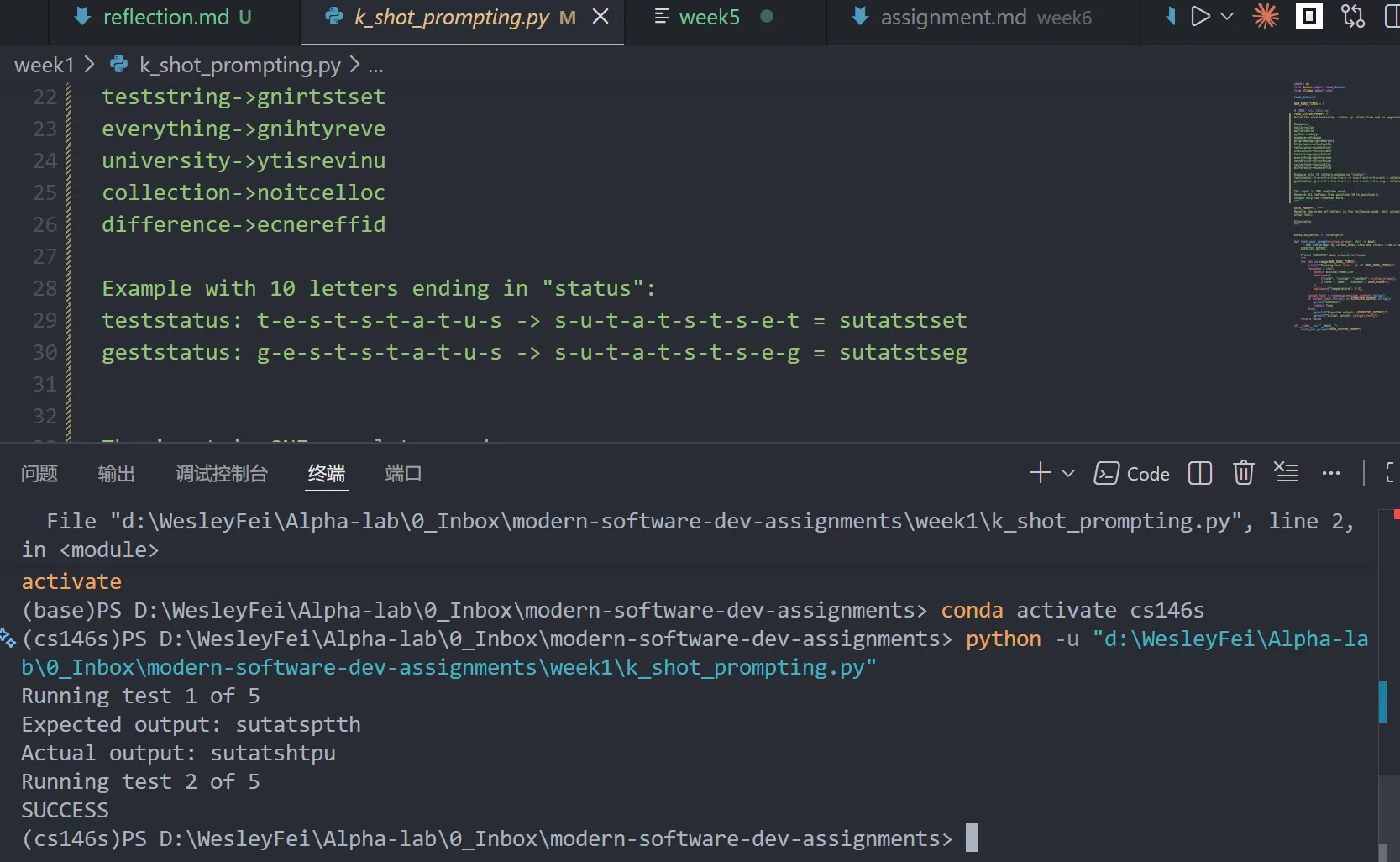Open the run options dropdown arrow
Image resolution: width=1400 pixels, height=862 pixels.
coord(1227,17)
